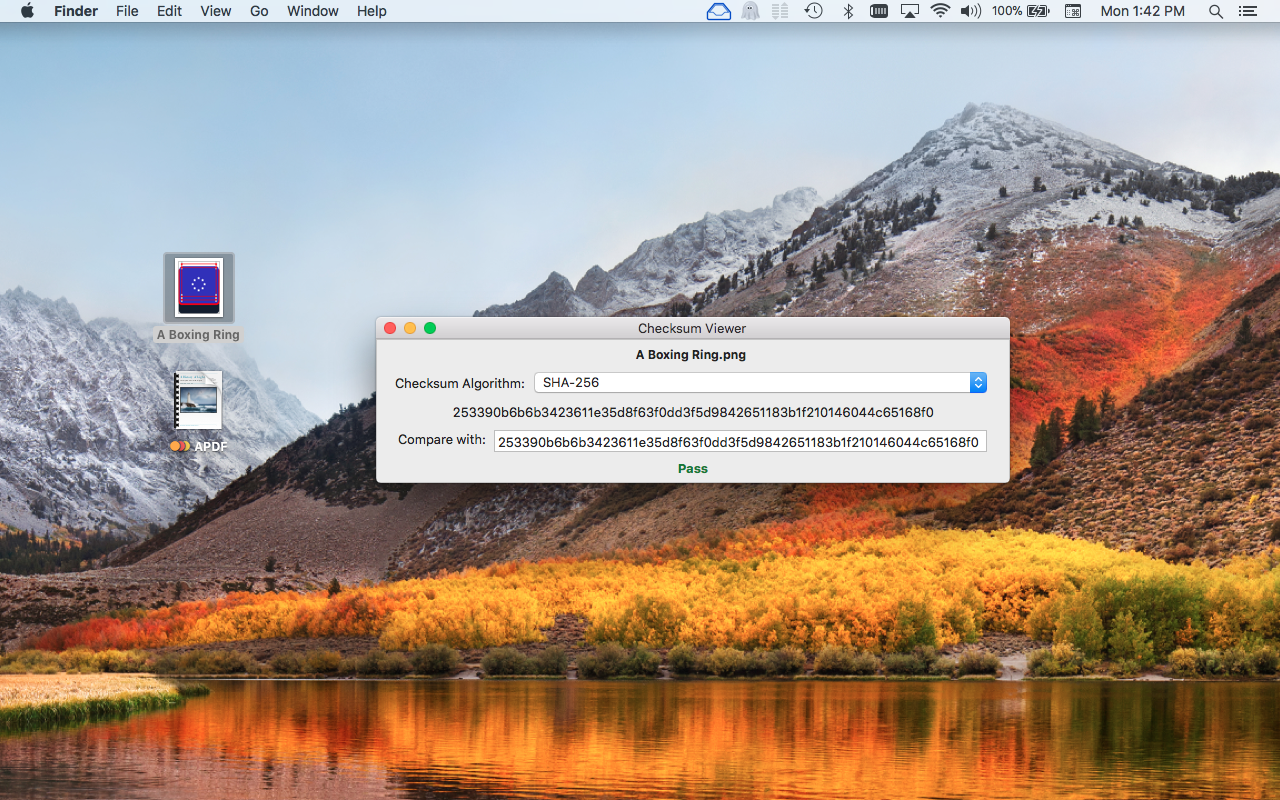Screen dimensions: 1280x800
Task: Click the memory chip menu bar icon
Action: [879, 11]
